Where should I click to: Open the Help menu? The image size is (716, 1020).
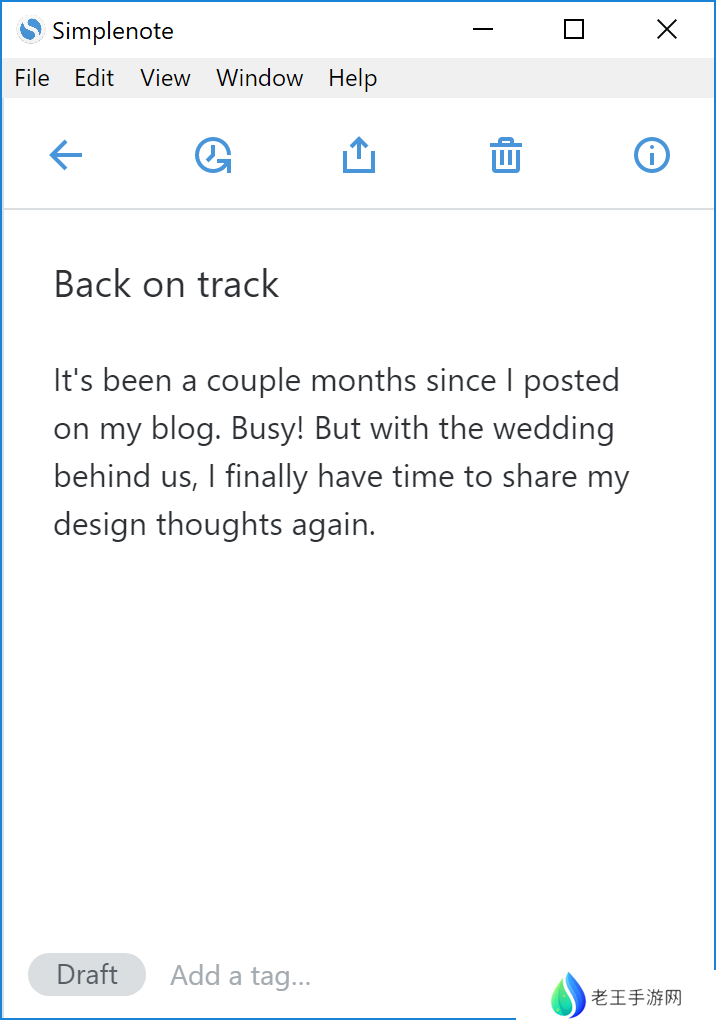[352, 78]
